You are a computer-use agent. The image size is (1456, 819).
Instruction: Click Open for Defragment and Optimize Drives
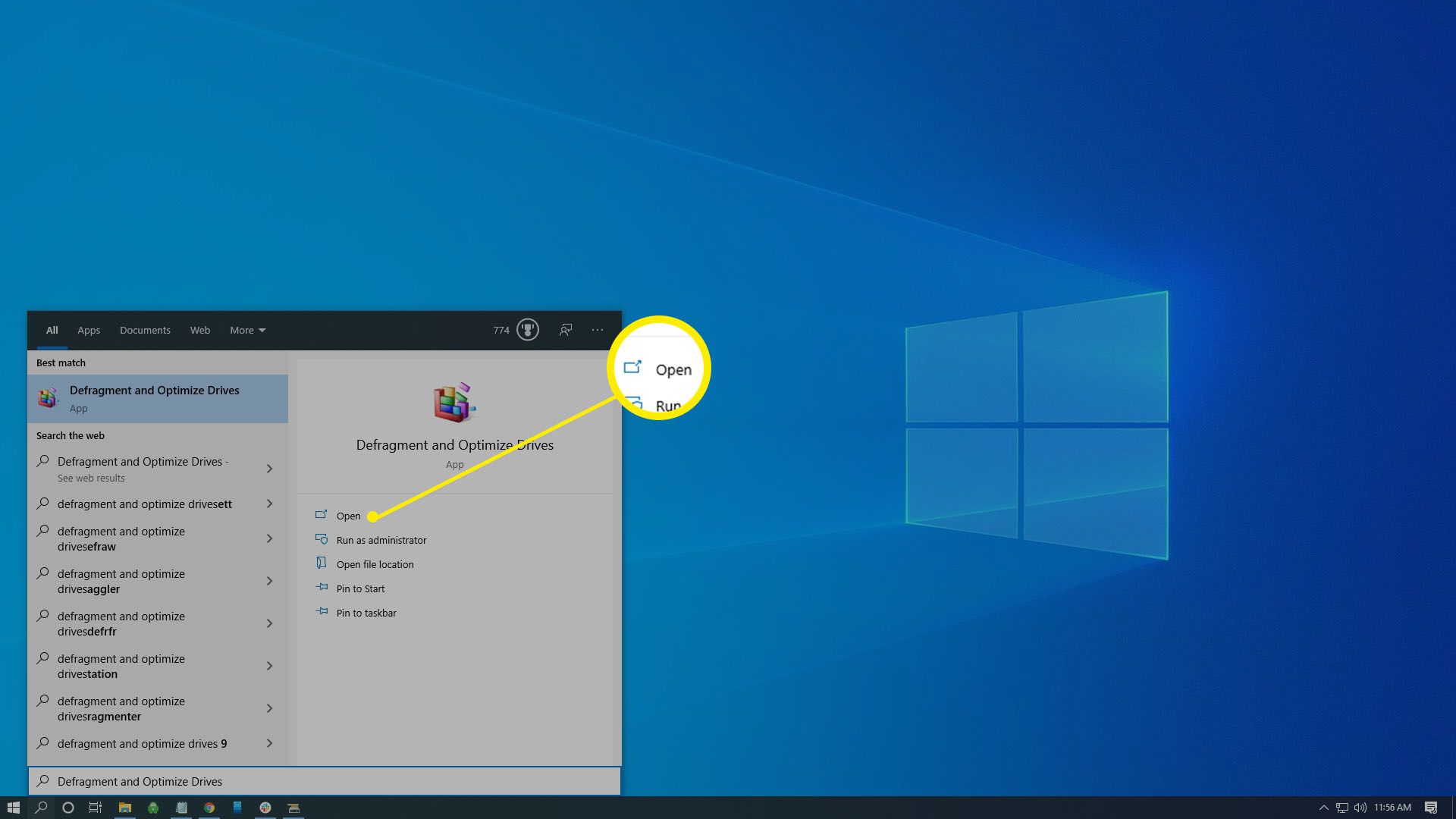click(348, 516)
